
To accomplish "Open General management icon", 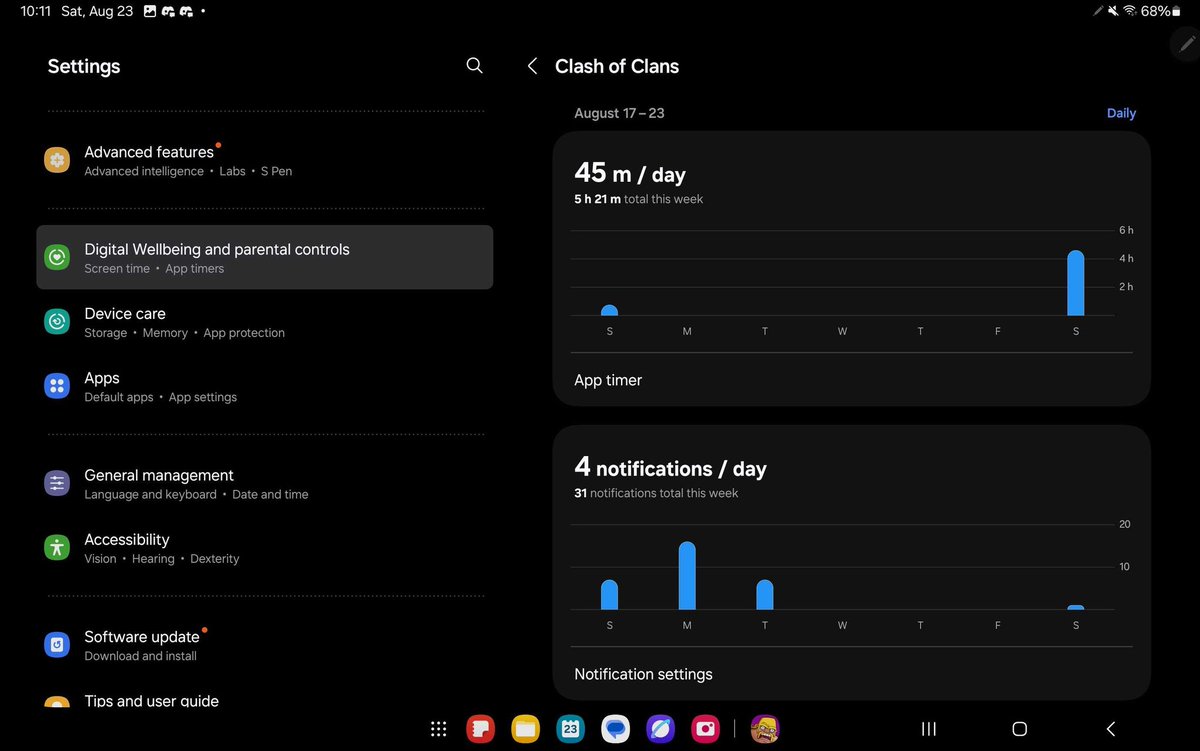I will 57,483.
